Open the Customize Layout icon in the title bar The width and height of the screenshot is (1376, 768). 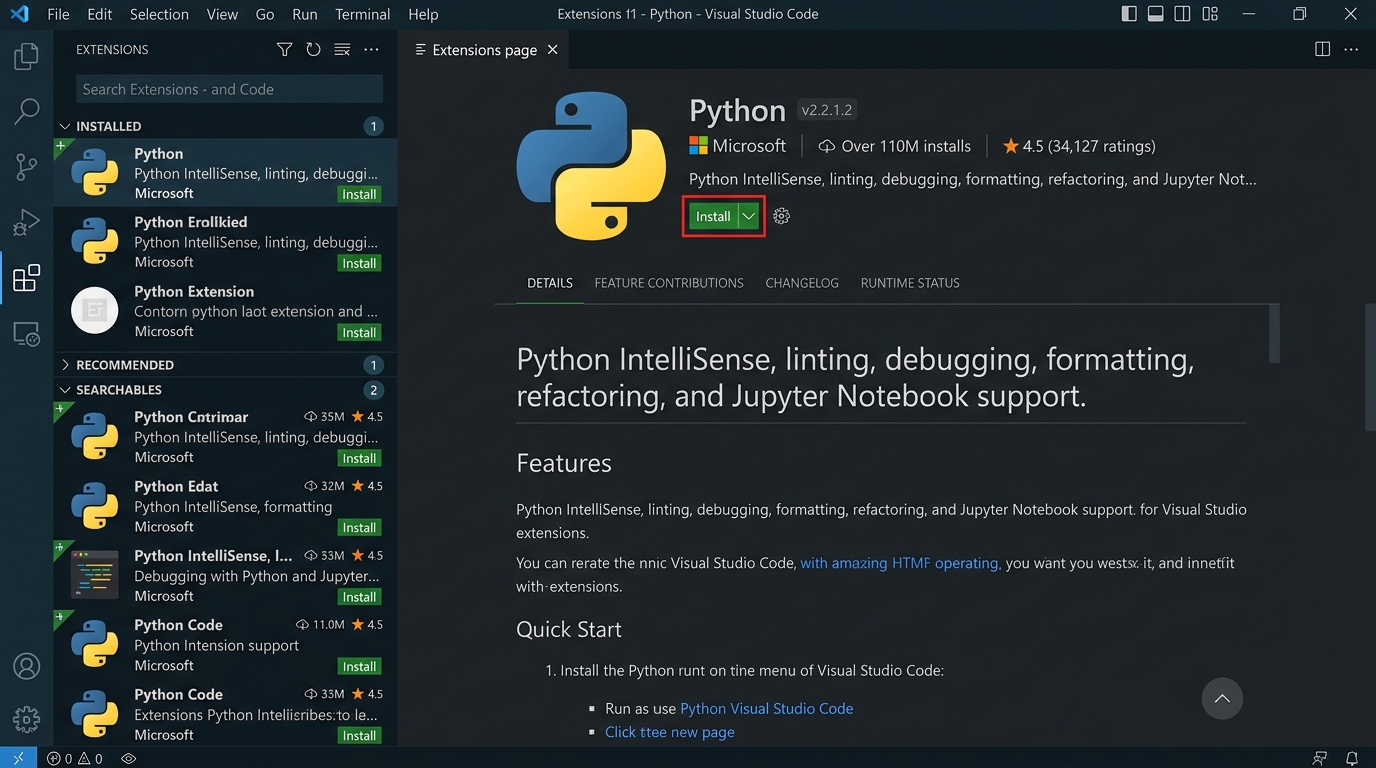[1210, 14]
